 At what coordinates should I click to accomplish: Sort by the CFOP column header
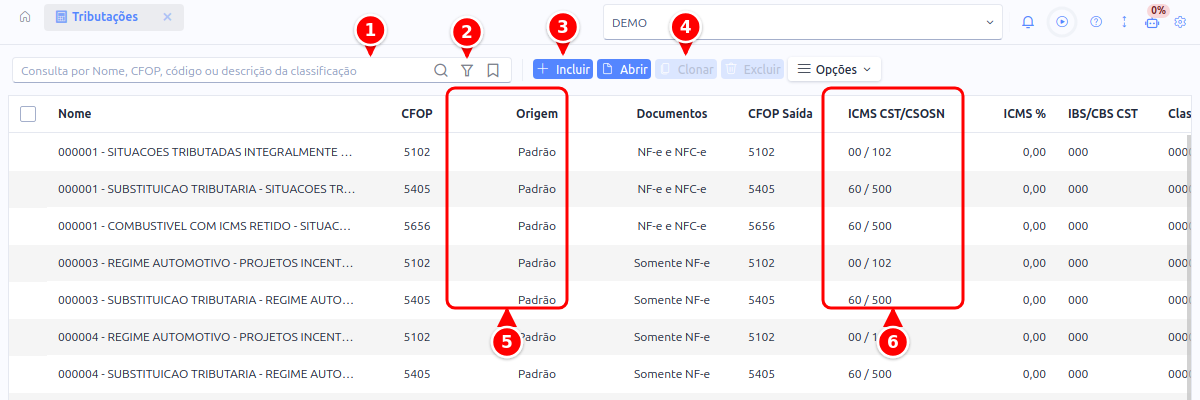417,114
